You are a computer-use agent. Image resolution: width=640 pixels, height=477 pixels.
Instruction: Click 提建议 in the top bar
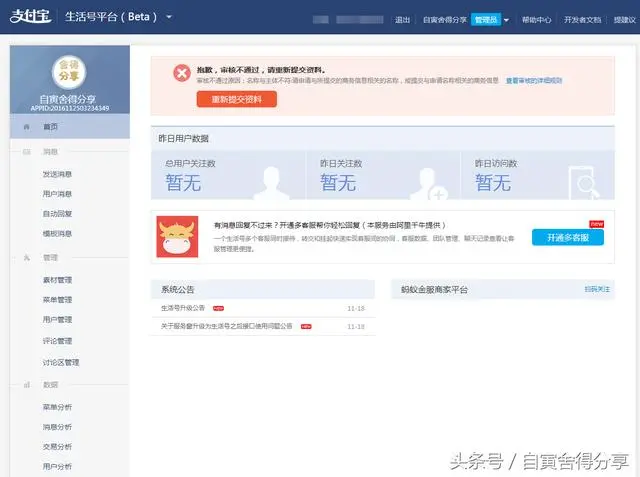pos(624,20)
